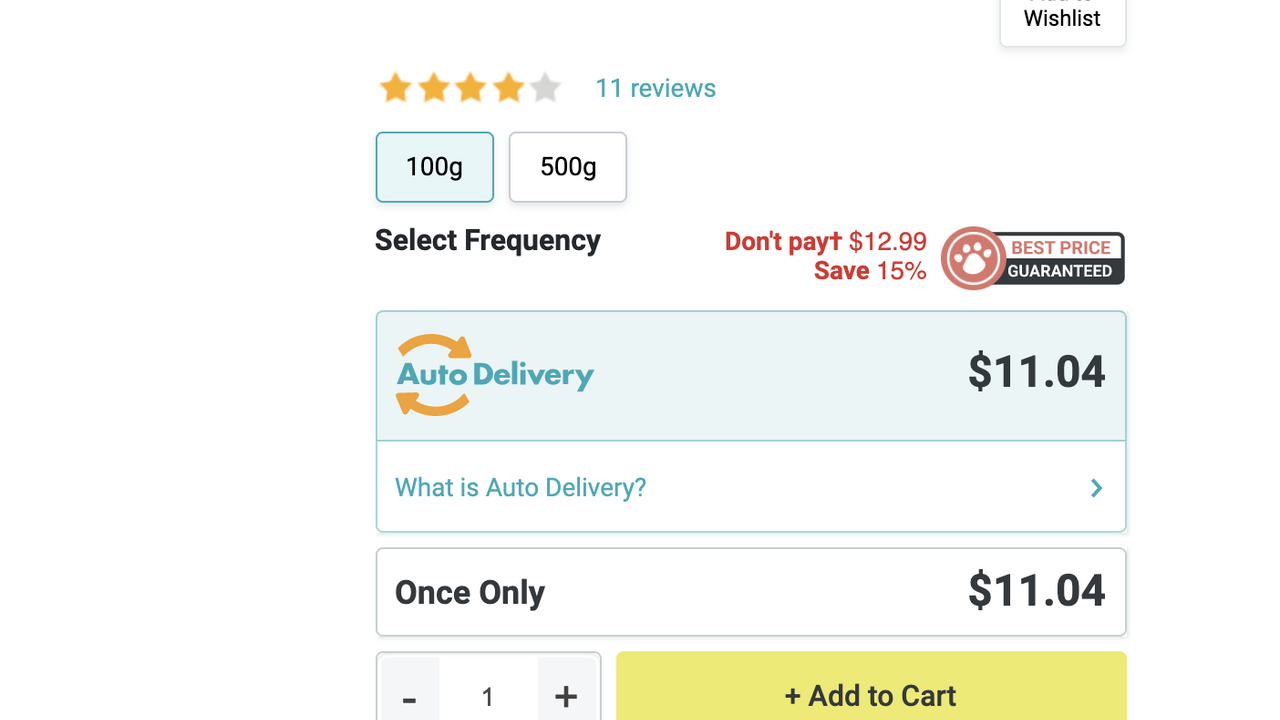Image resolution: width=1280 pixels, height=720 pixels.
Task: Click the Wishlist button
Action: [1062, 18]
